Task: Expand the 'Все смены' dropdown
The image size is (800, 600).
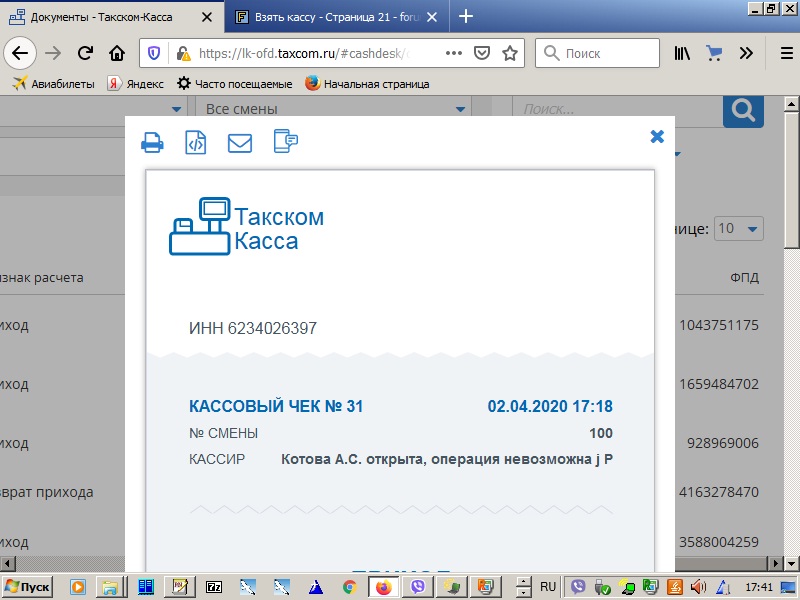Action: [x=333, y=109]
